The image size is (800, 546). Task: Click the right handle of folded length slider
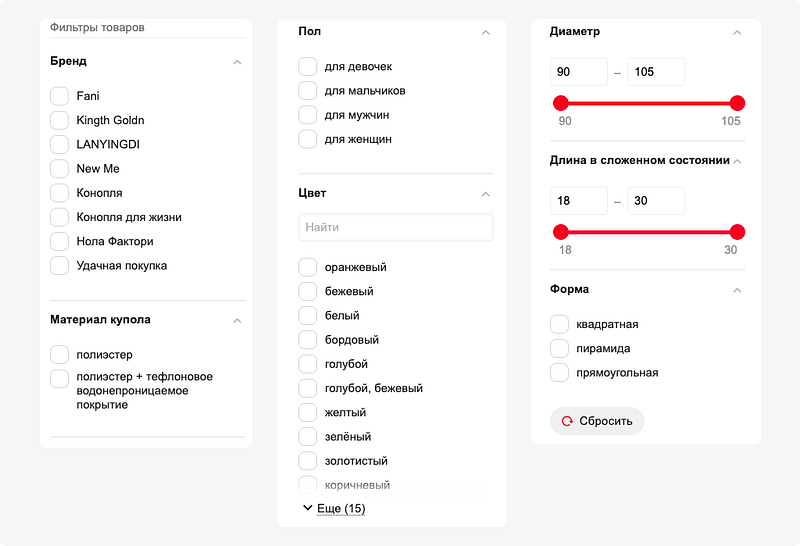click(737, 232)
